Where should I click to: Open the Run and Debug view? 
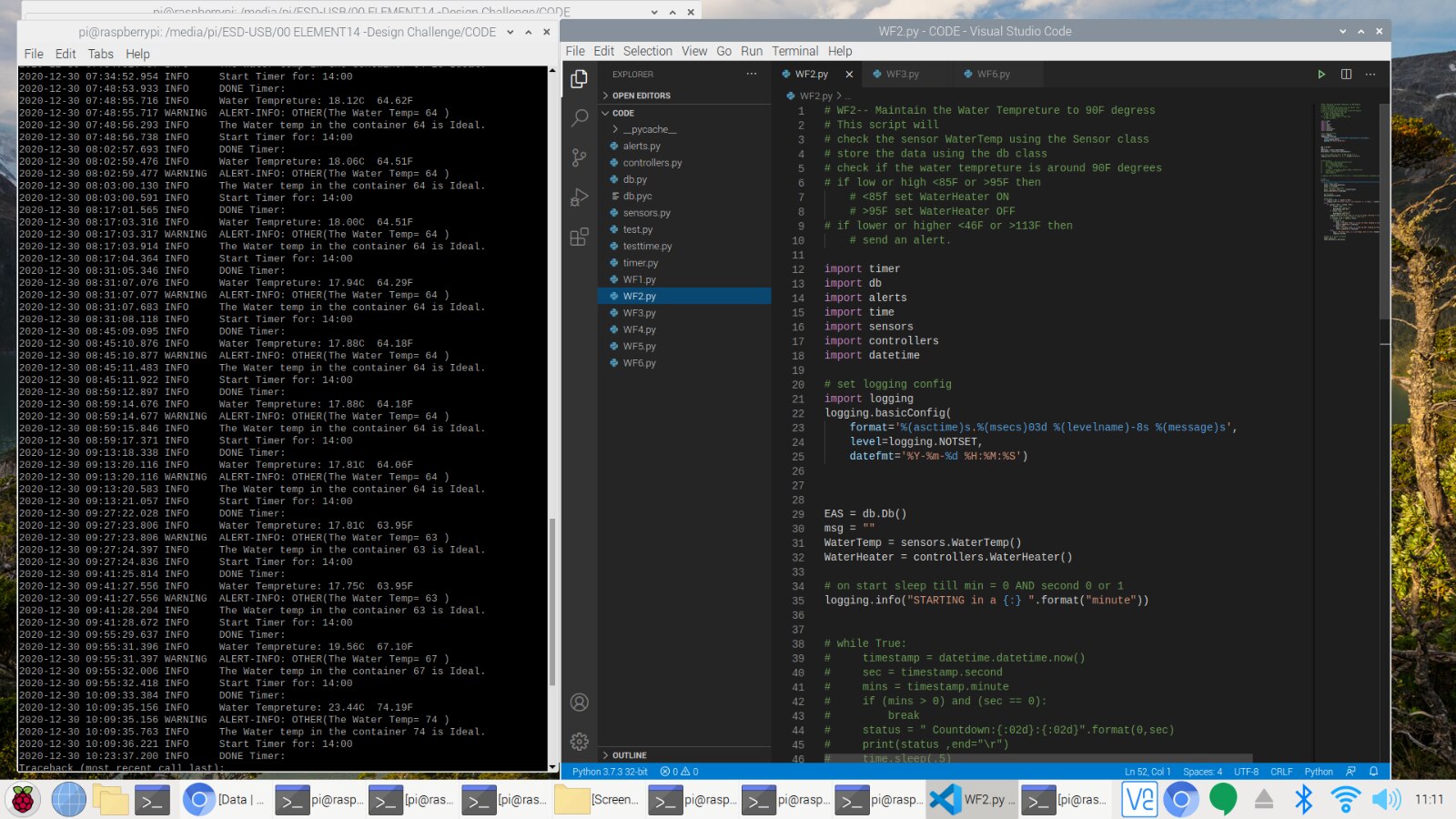click(x=579, y=197)
